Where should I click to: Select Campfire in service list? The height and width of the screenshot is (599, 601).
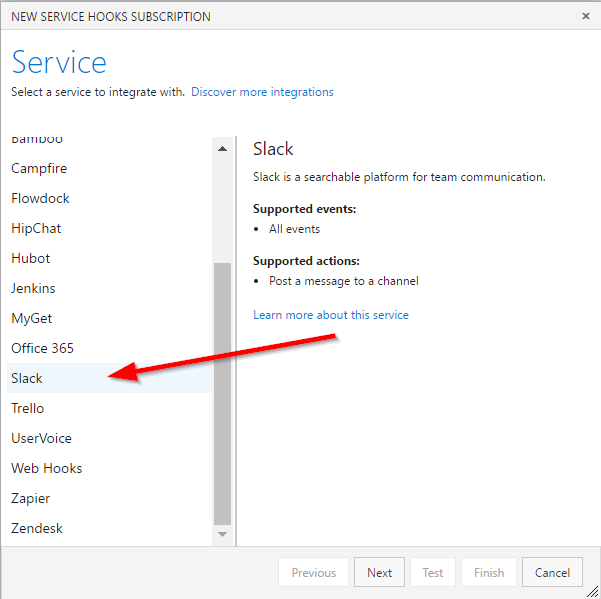109,168
